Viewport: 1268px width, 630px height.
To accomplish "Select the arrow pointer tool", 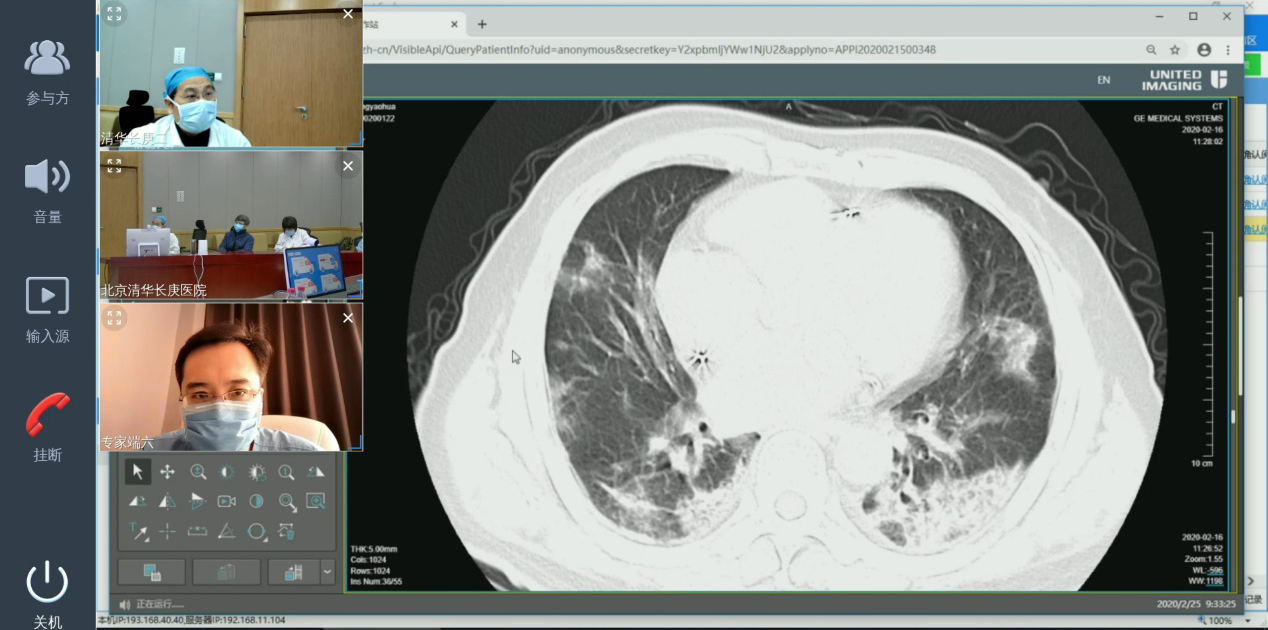I will pyautogui.click(x=138, y=472).
